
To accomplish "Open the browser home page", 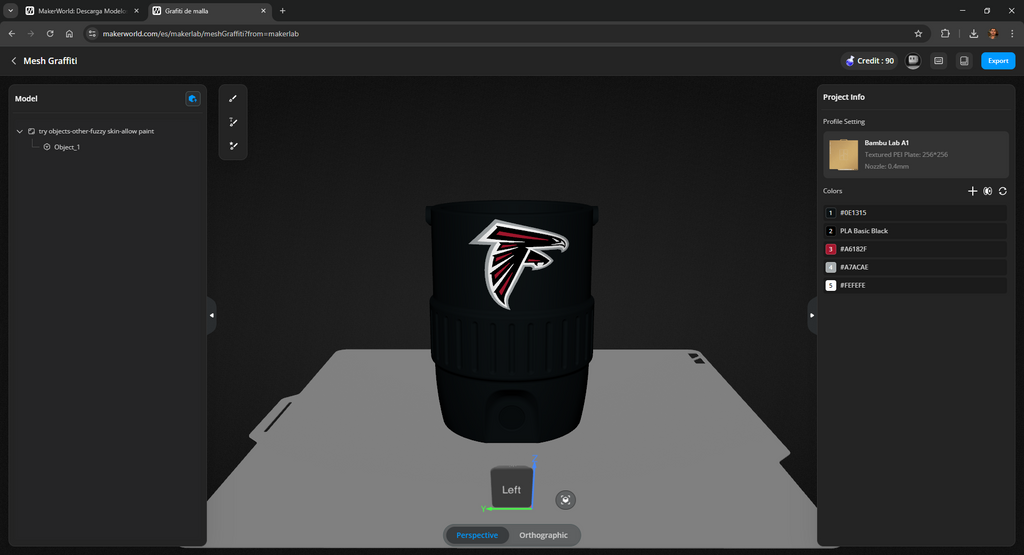I will pos(69,33).
